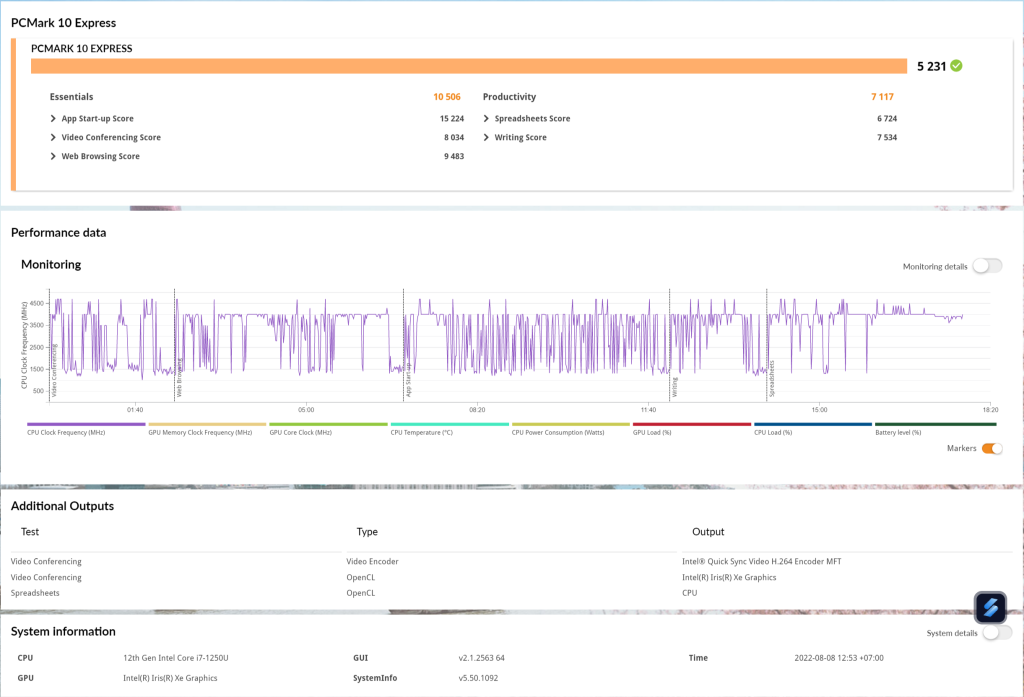Click the green validation checkmark icon
The height and width of the screenshot is (697, 1024).
coord(956,66)
